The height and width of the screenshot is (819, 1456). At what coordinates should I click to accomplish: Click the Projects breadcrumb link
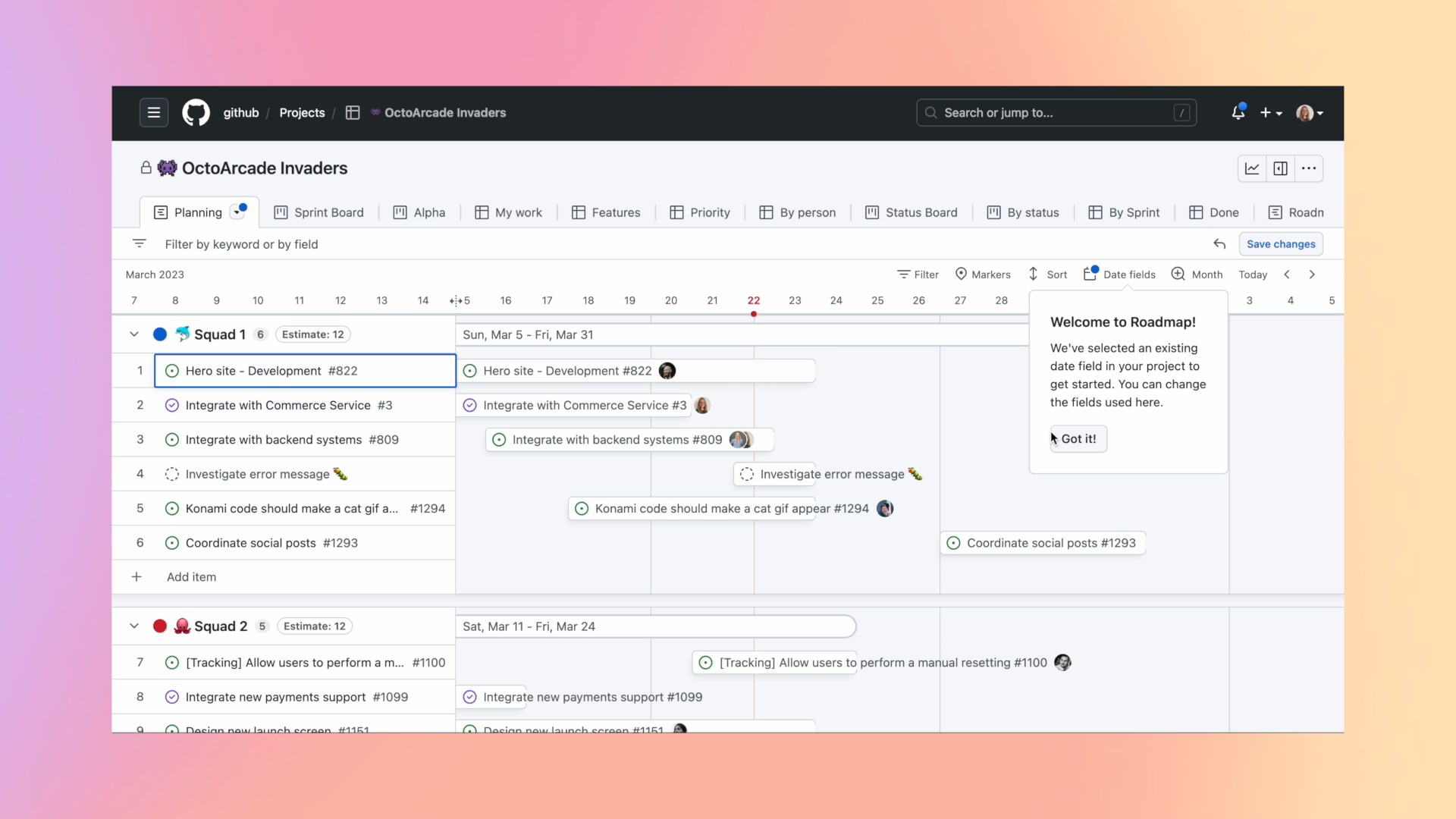tap(302, 113)
